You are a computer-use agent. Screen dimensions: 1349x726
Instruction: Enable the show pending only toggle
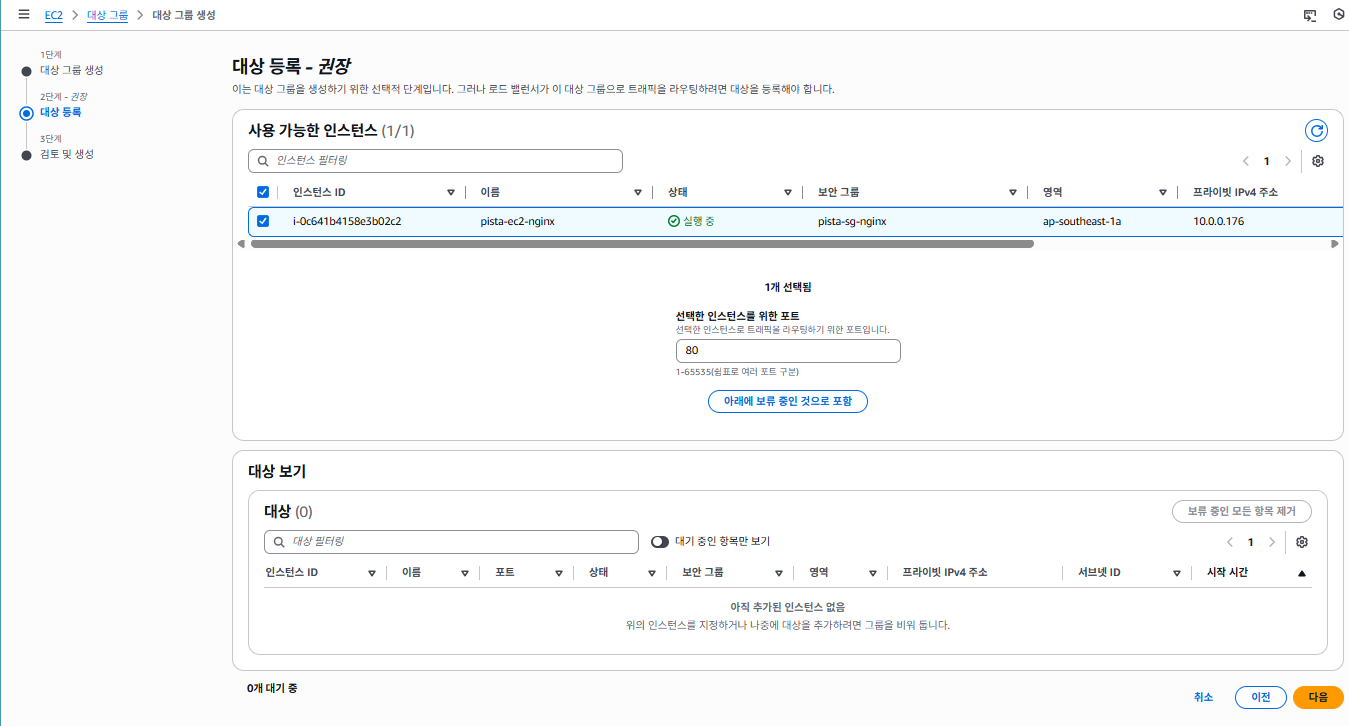[660, 541]
